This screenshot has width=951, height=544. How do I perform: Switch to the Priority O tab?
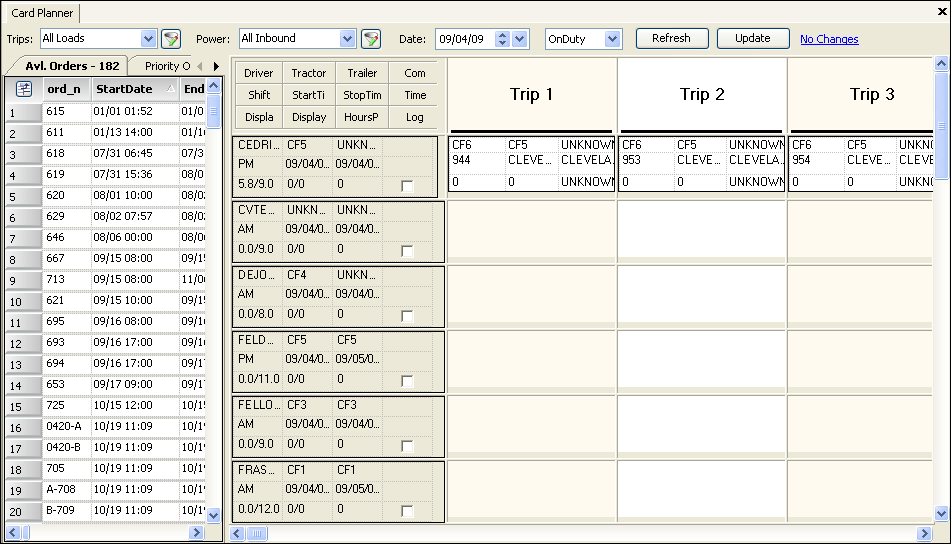point(167,66)
